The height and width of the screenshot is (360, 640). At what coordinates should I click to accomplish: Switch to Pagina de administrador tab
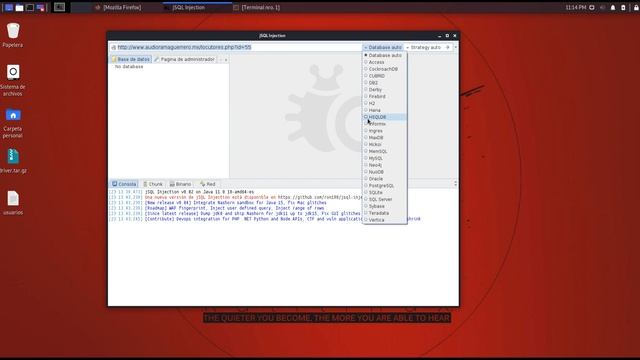[184, 60]
